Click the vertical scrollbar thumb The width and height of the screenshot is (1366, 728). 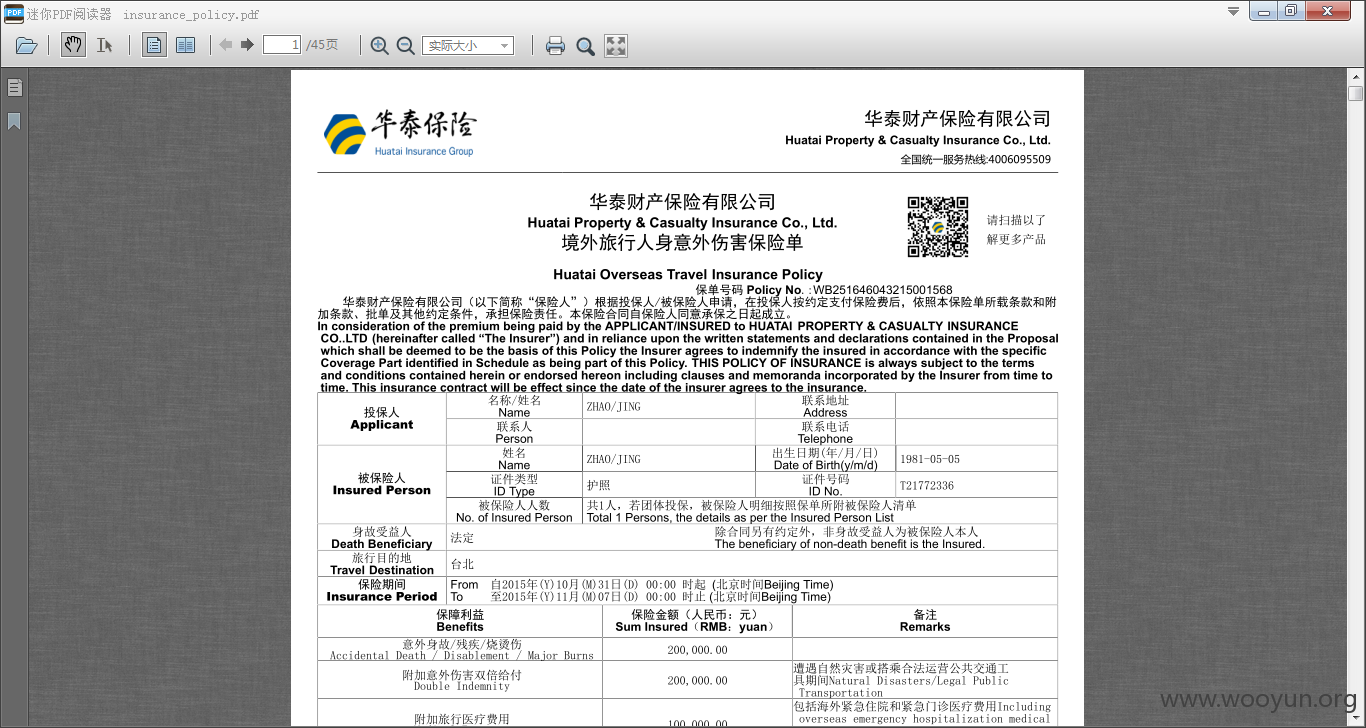[x=1356, y=94]
